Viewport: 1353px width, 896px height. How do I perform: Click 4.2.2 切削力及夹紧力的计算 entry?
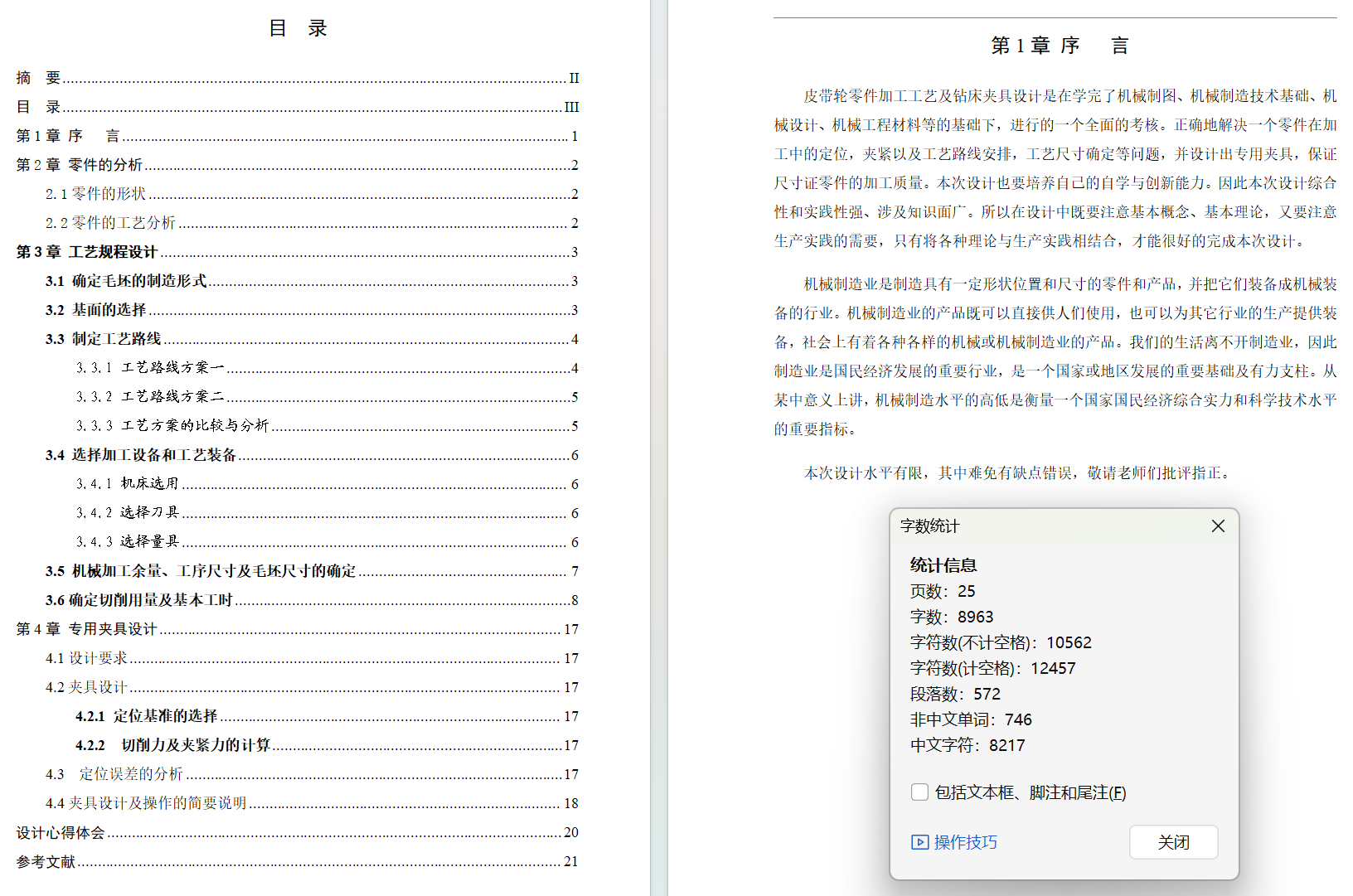coord(173,745)
